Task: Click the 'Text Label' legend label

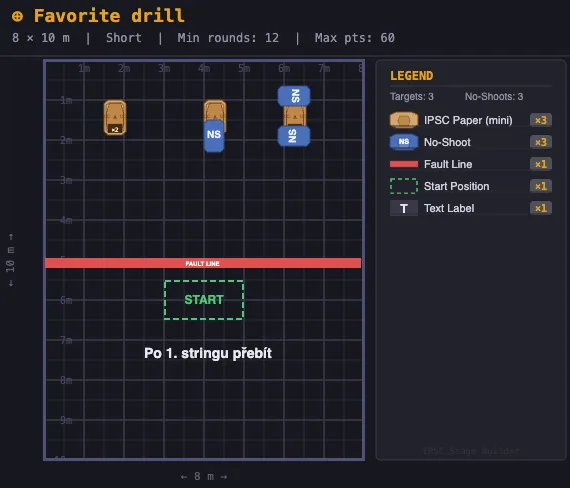Action: click(x=449, y=208)
